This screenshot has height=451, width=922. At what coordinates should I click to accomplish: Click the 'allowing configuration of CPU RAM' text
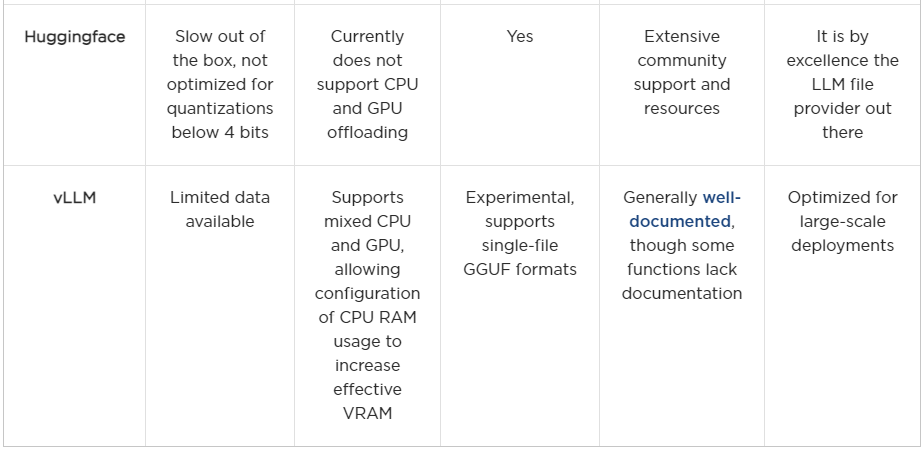pos(367,293)
